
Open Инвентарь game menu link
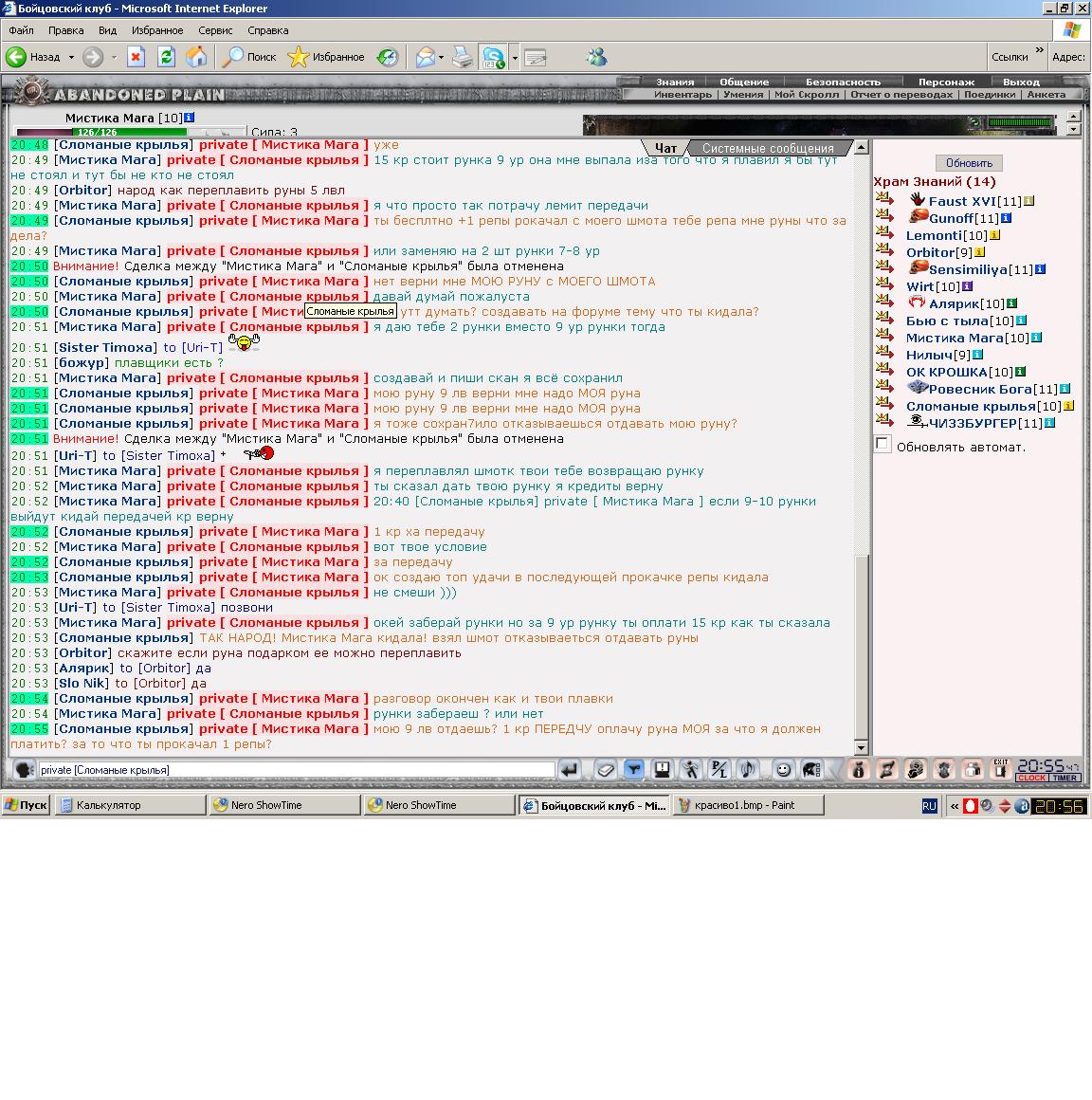(682, 94)
